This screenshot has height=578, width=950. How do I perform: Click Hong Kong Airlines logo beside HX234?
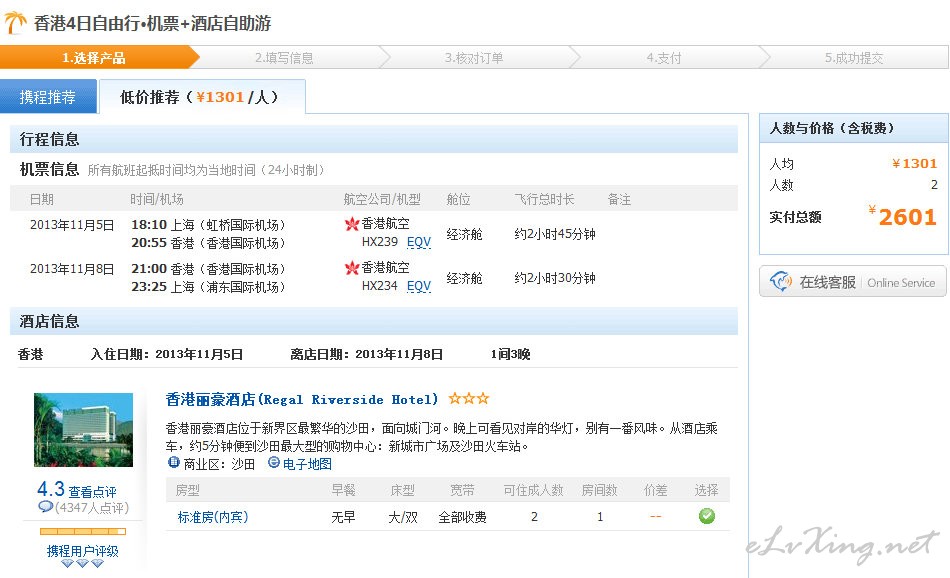tap(352, 268)
